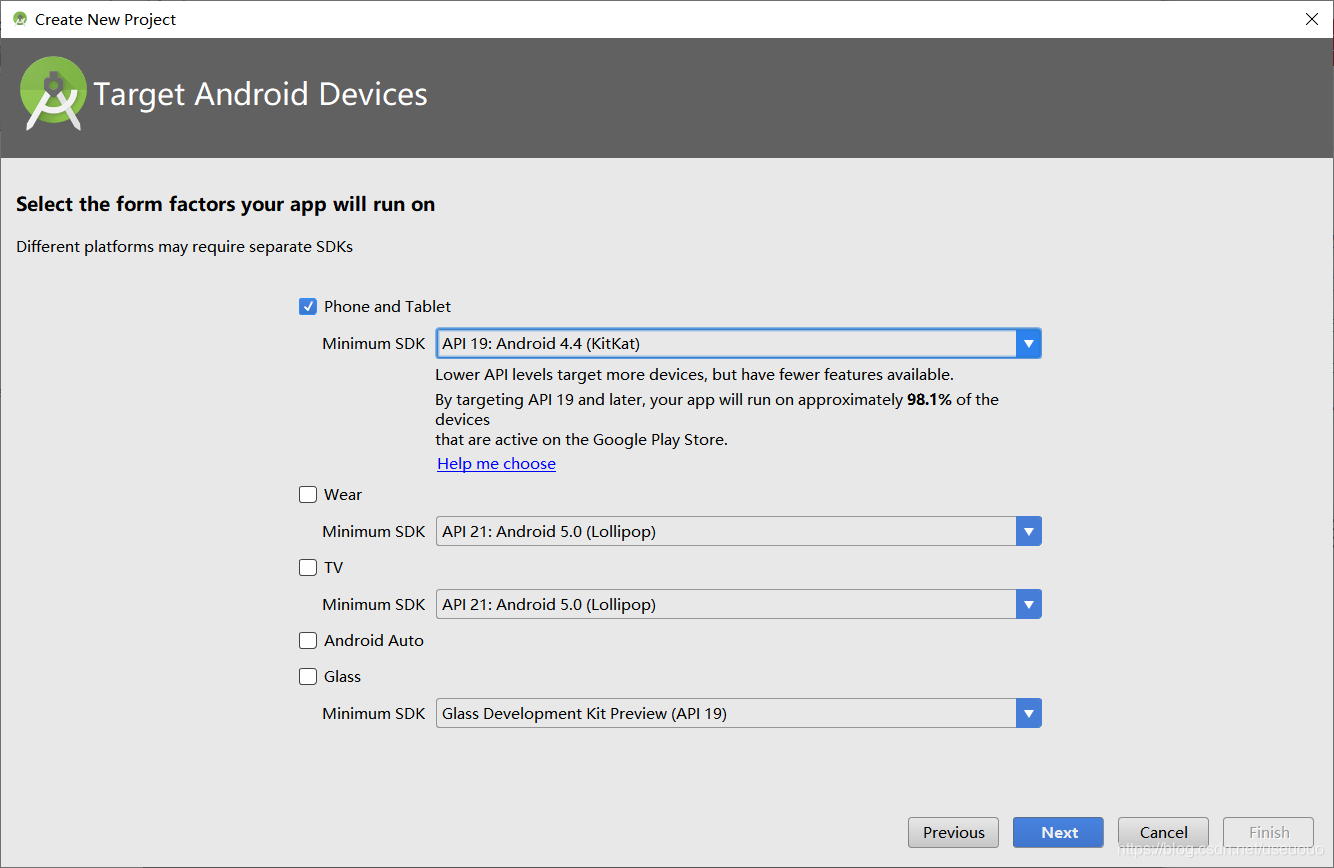Click the 'Minimum SDK' label beside the Glass Development Kit dropdown

374,714
